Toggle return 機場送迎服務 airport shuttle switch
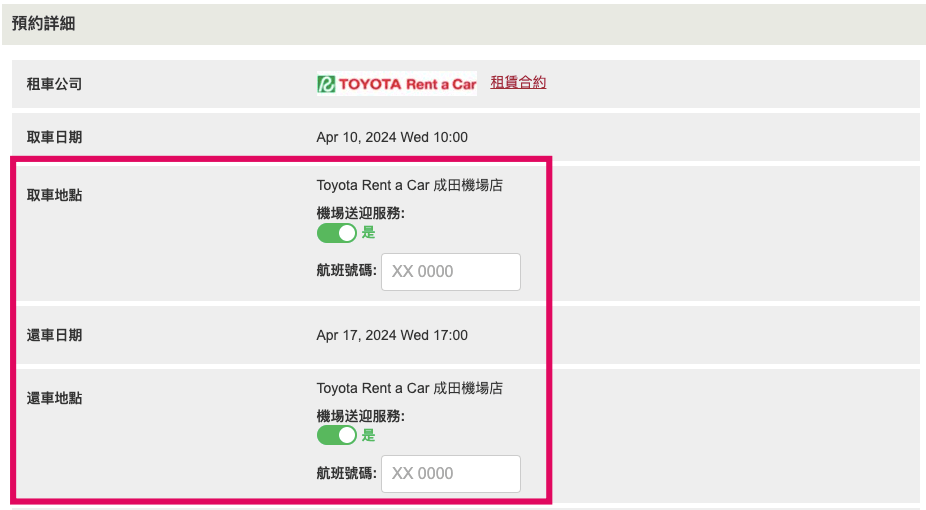This screenshot has height=510, width=926. coord(337,436)
